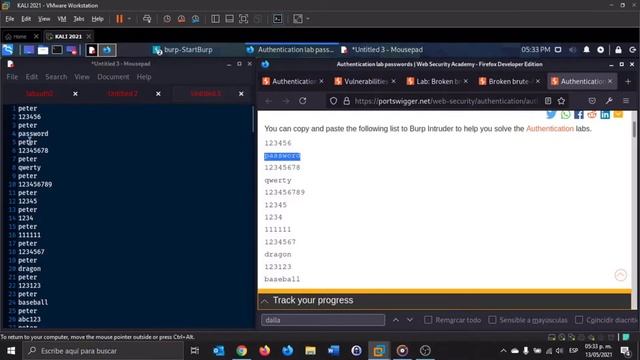The width and height of the screenshot is (640, 360).
Task: Click the find bar search field
Action: point(323,320)
